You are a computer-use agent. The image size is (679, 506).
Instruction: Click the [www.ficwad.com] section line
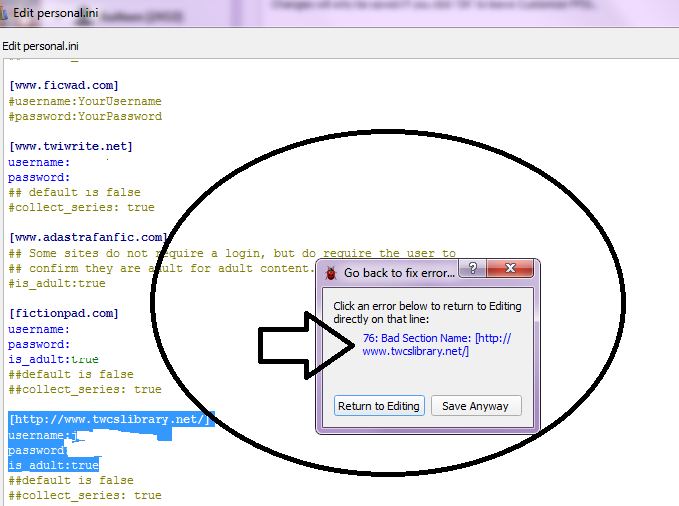point(64,85)
